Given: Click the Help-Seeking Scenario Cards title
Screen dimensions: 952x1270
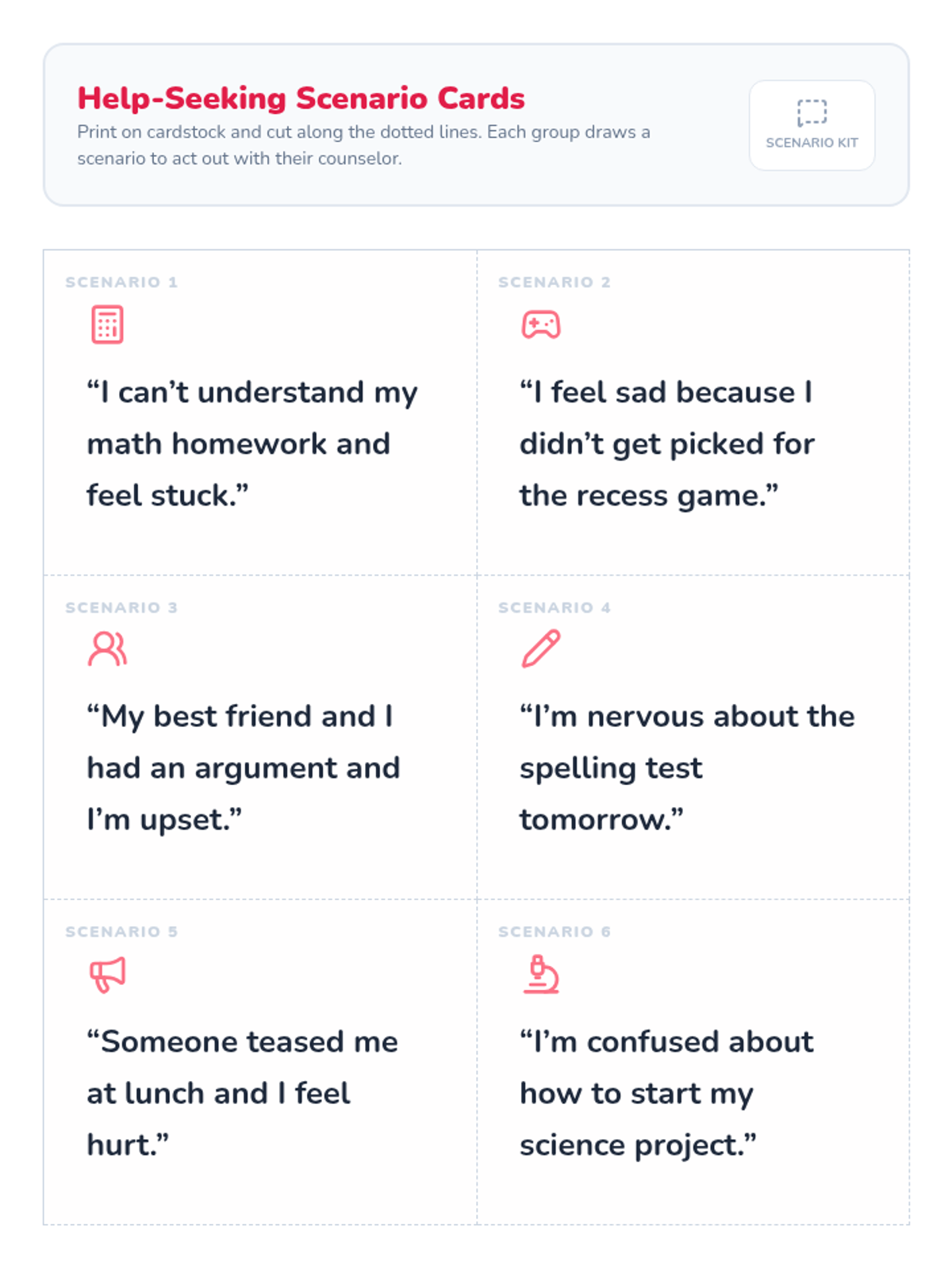Looking at the screenshot, I should [x=301, y=98].
